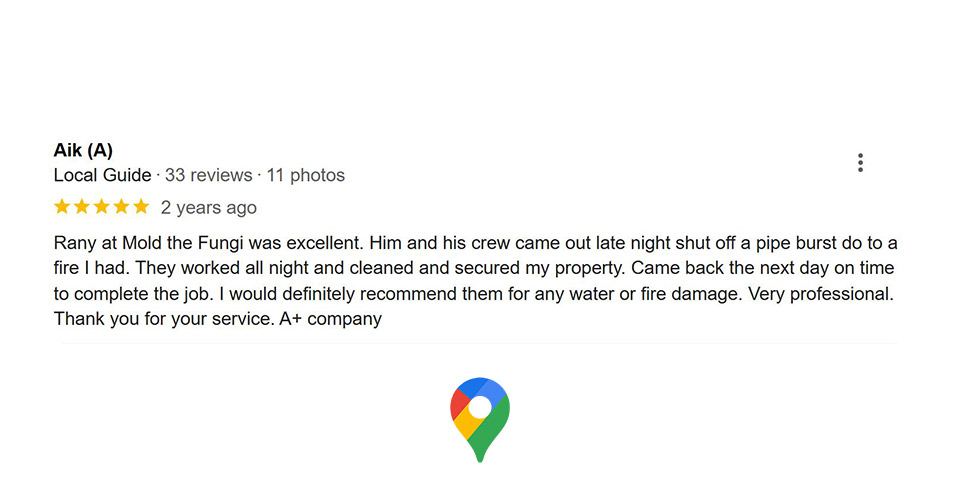This screenshot has height=480, width=960.
Task: Click the Local Guide label
Action: 102,176
